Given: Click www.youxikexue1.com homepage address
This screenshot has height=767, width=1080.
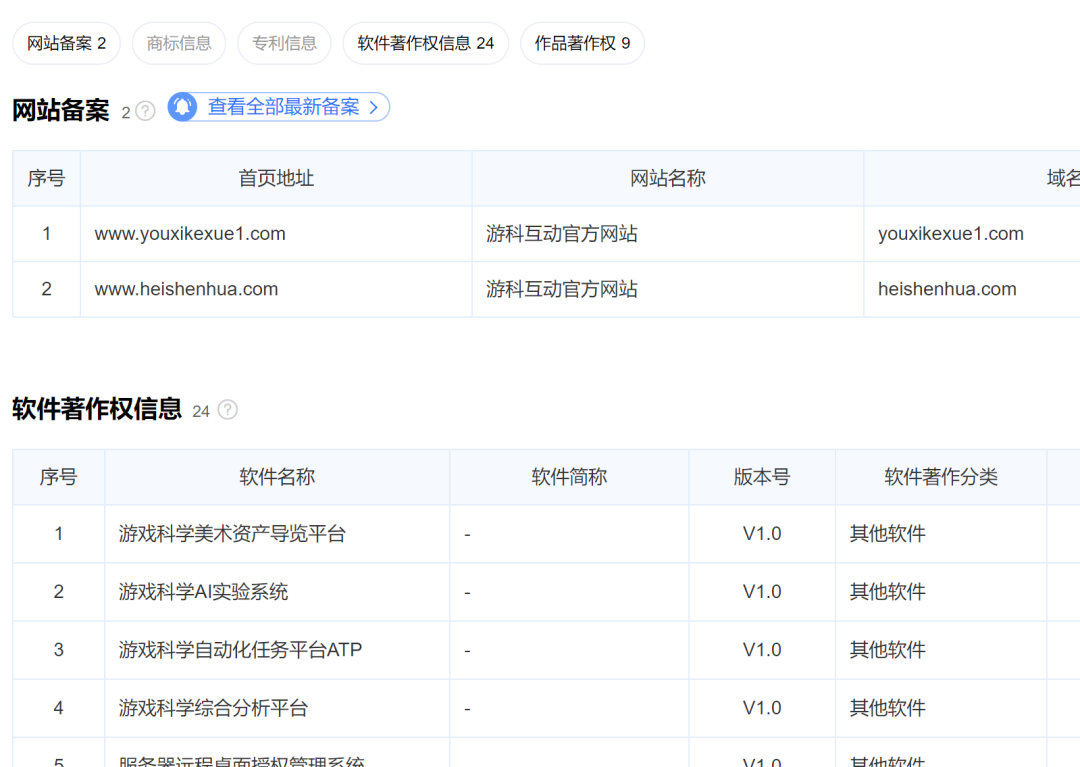Looking at the screenshot, I should 190,234.
